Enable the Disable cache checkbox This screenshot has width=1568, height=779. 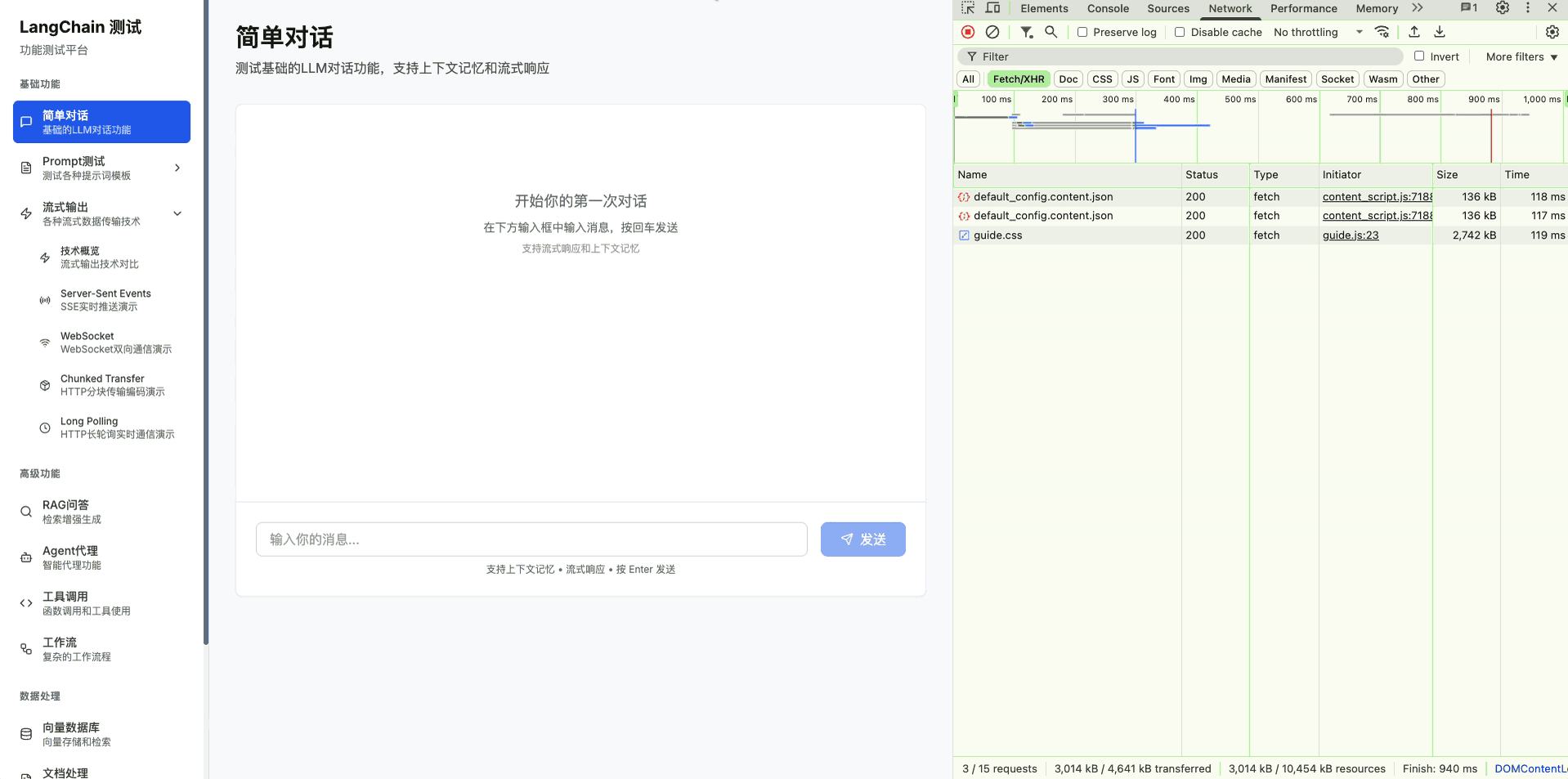pos(1179,32)
